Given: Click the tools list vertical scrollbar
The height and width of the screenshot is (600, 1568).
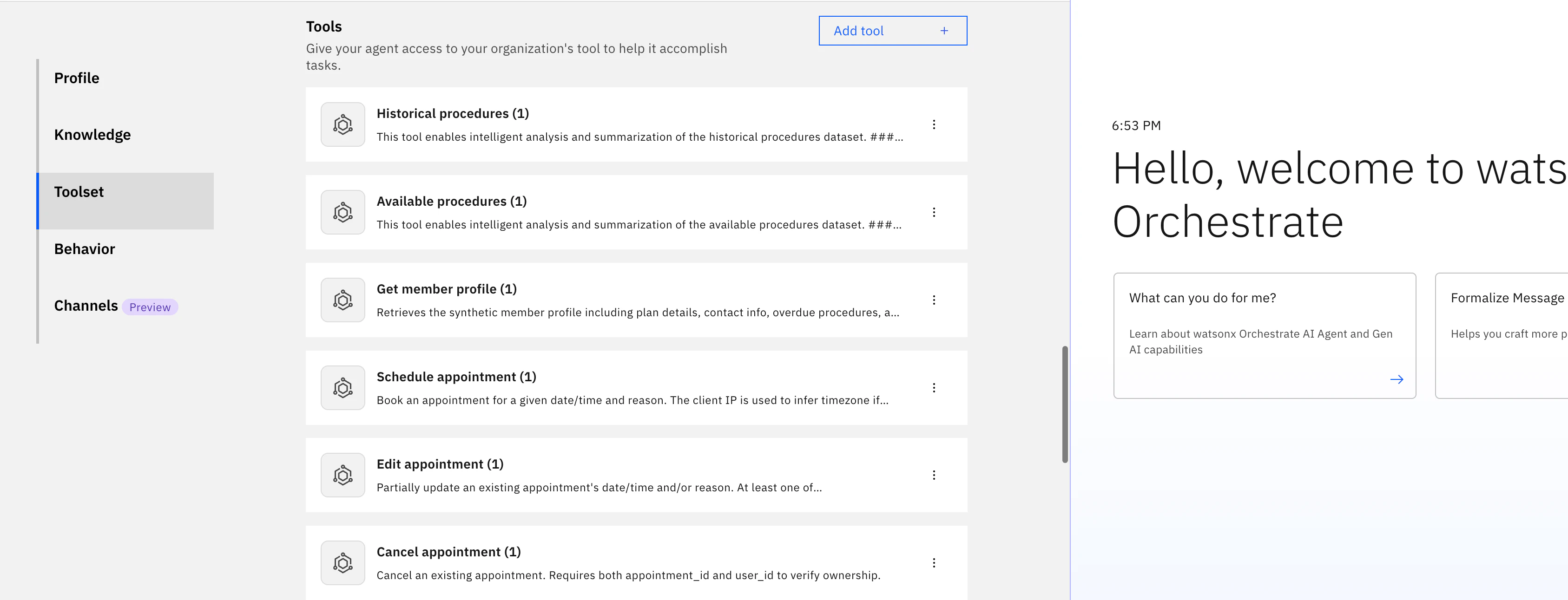Looking at the screenshot, I should (1065, 404).
